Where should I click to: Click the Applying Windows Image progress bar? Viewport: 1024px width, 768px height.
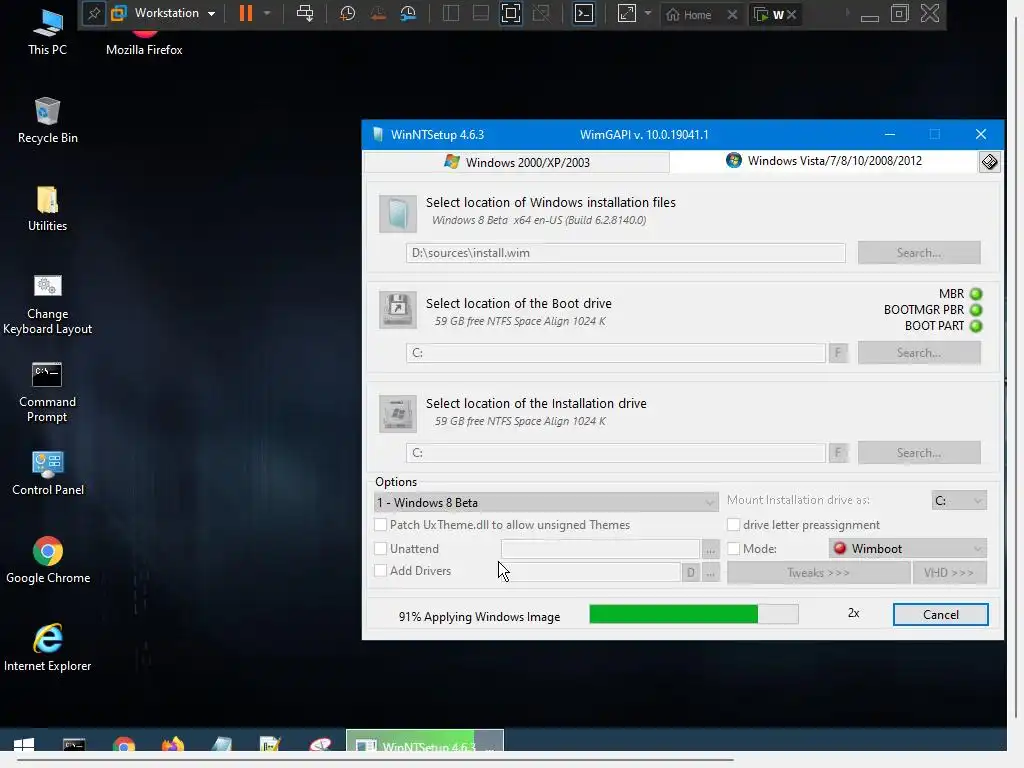[694, 614]
